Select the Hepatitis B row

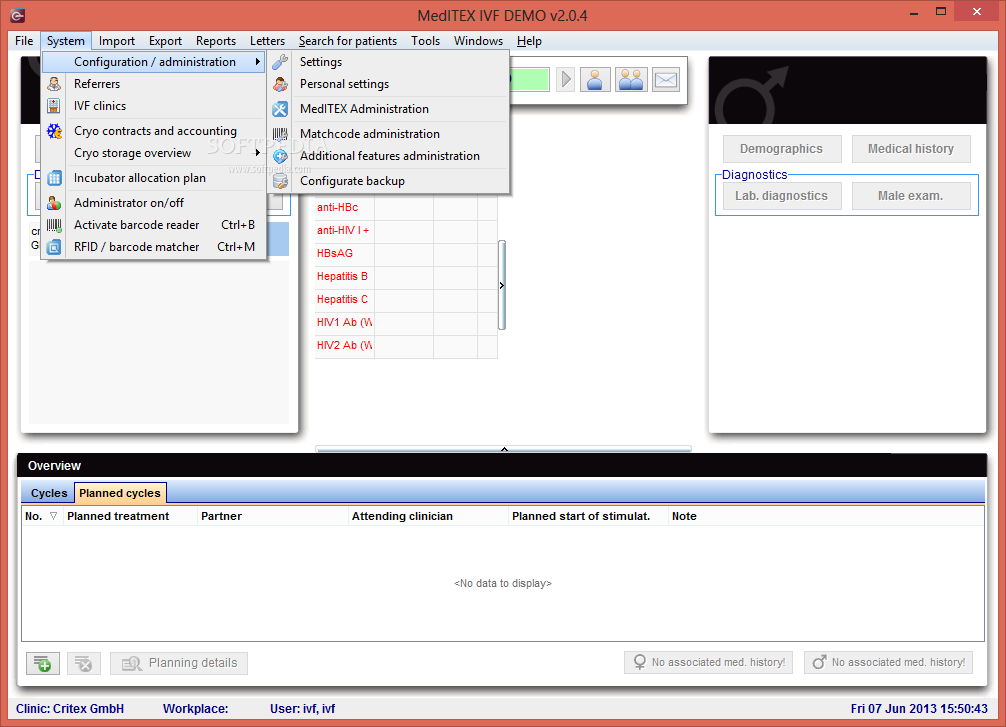(x=406, y=277)
